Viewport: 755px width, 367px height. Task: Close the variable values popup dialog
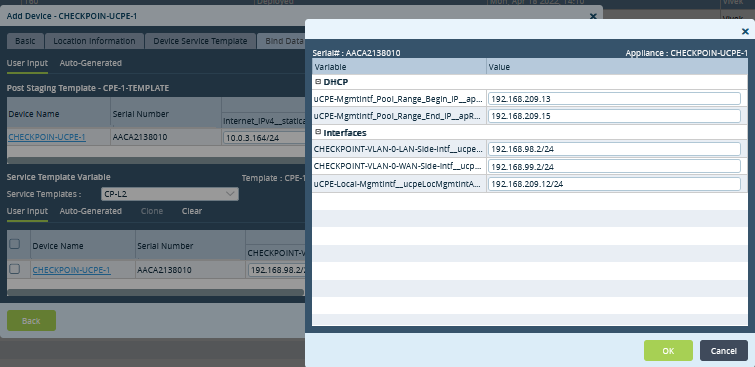tap(745, 32)
